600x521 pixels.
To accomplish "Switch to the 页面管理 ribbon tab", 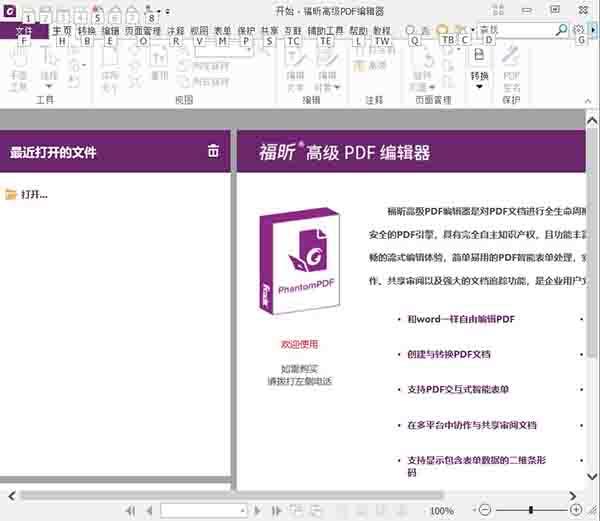I will tap(143, 31).
